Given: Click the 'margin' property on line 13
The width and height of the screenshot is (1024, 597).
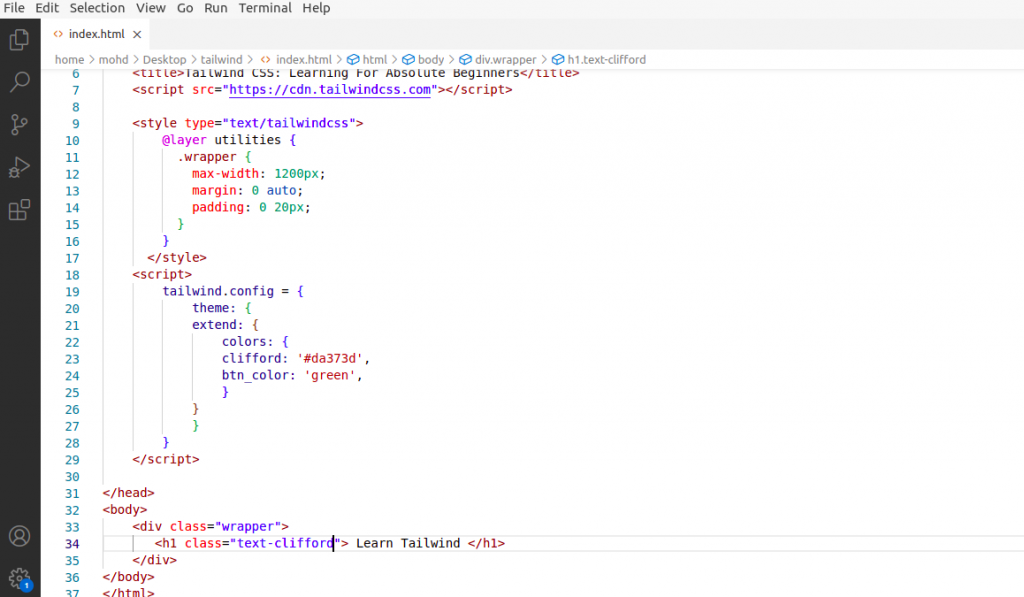Looking at the screenshot, I should pyautogui.click(x=214, y=190).
